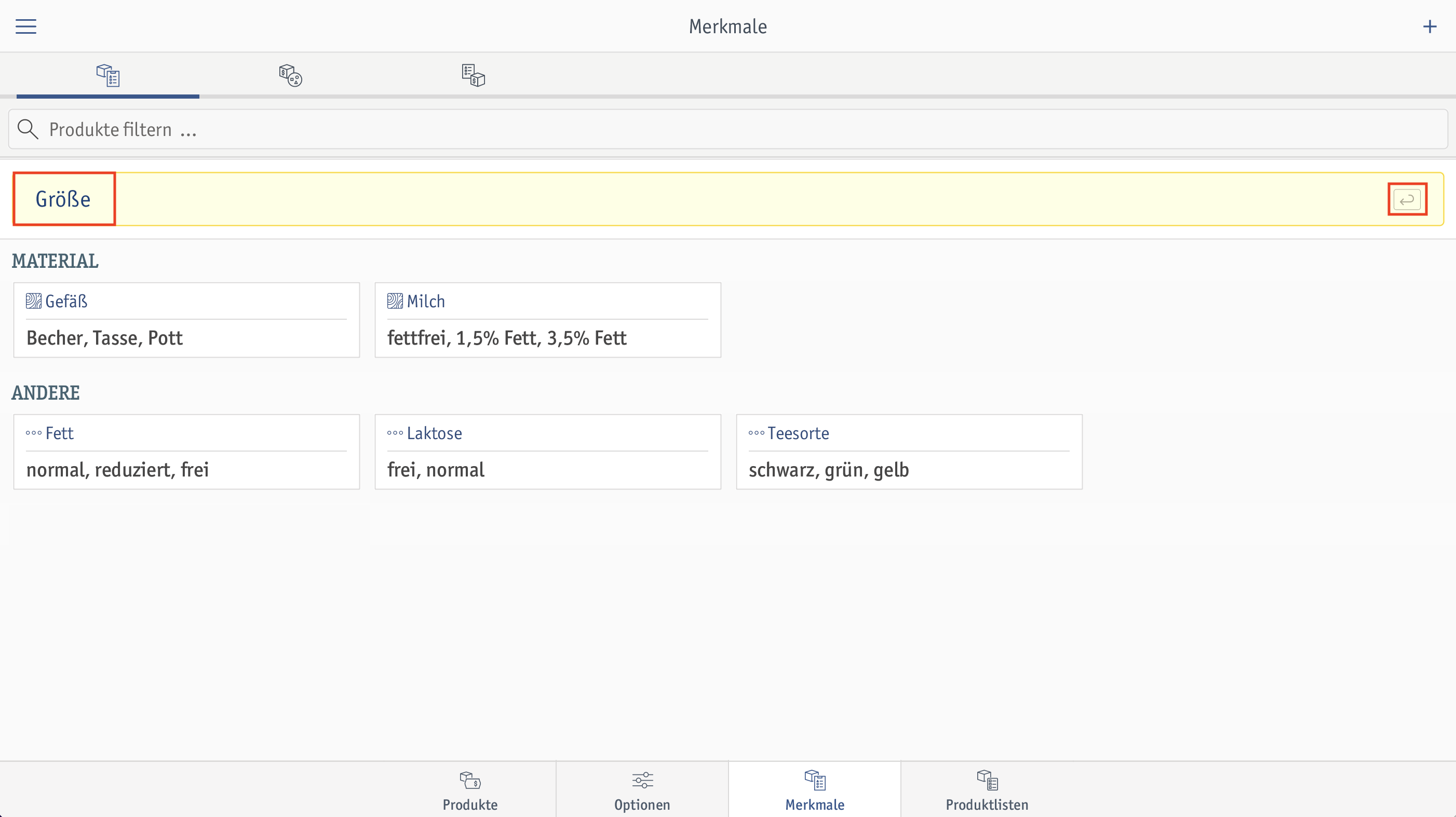1456x817 pixels.
Task: Go to Optionen in bottom bar
Action: tap(642, 790)
